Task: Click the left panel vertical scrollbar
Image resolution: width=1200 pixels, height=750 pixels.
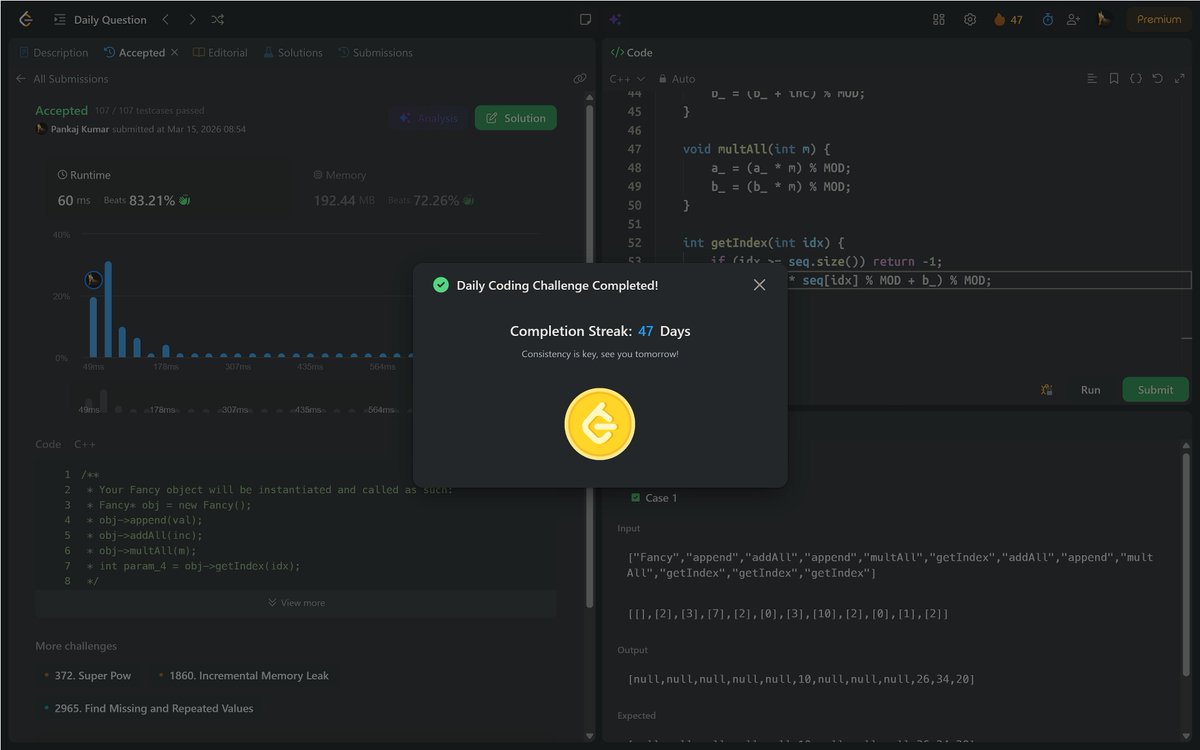Action: (x=589, y=355)
